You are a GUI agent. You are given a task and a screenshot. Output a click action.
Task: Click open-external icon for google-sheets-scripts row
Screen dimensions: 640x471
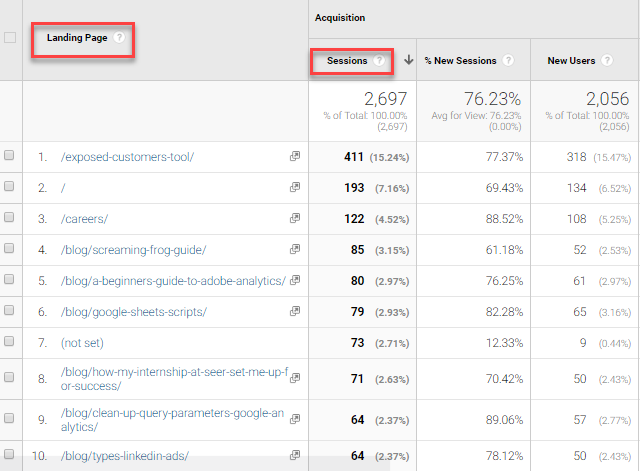[295, 312]
